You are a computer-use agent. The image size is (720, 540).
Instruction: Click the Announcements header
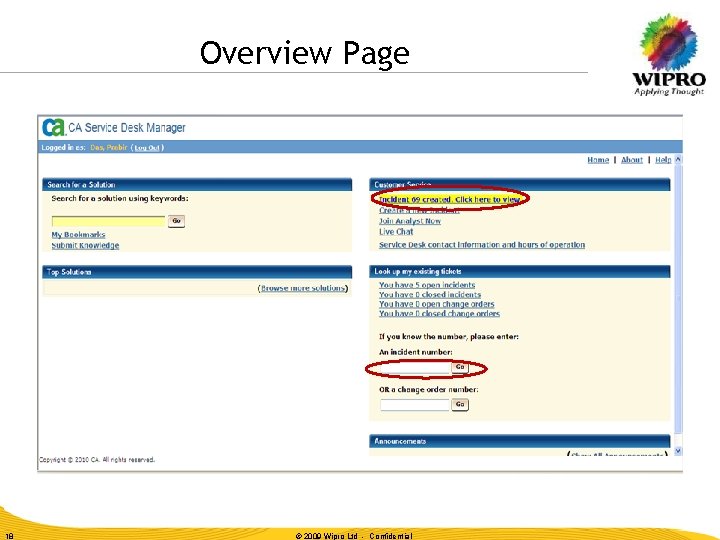click(x=520, y=441)
